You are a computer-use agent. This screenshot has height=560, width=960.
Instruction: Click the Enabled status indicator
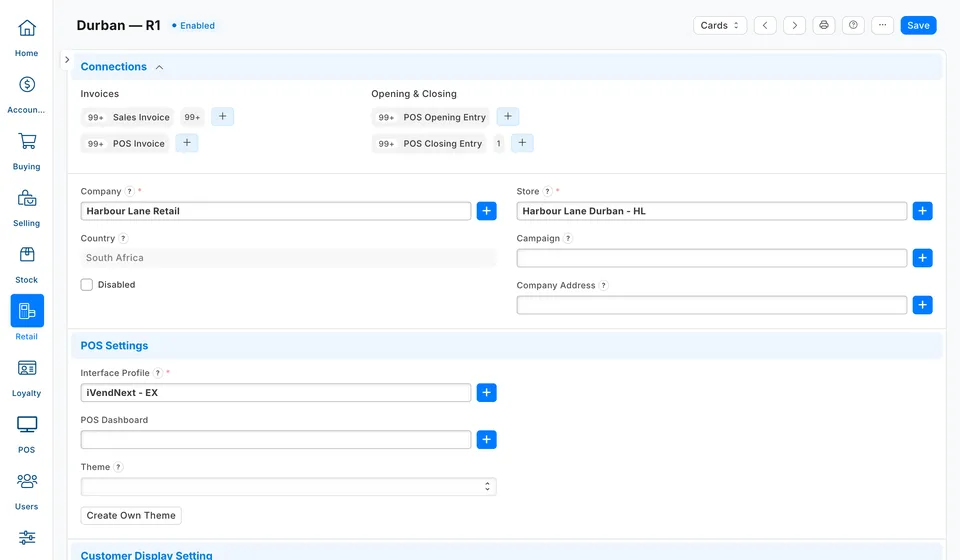click(x=193, y=26)
